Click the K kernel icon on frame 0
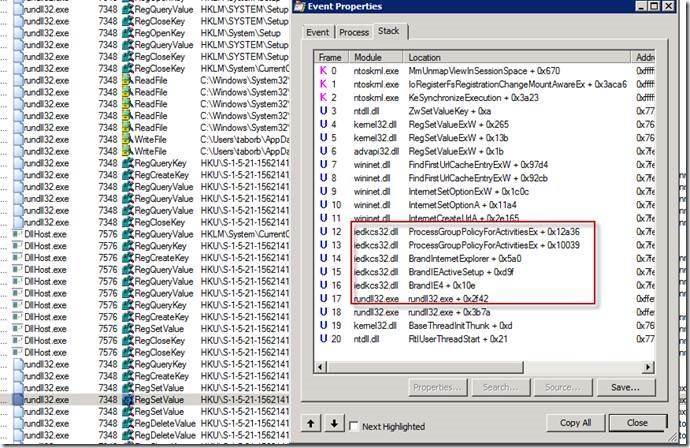 point(320,71)
